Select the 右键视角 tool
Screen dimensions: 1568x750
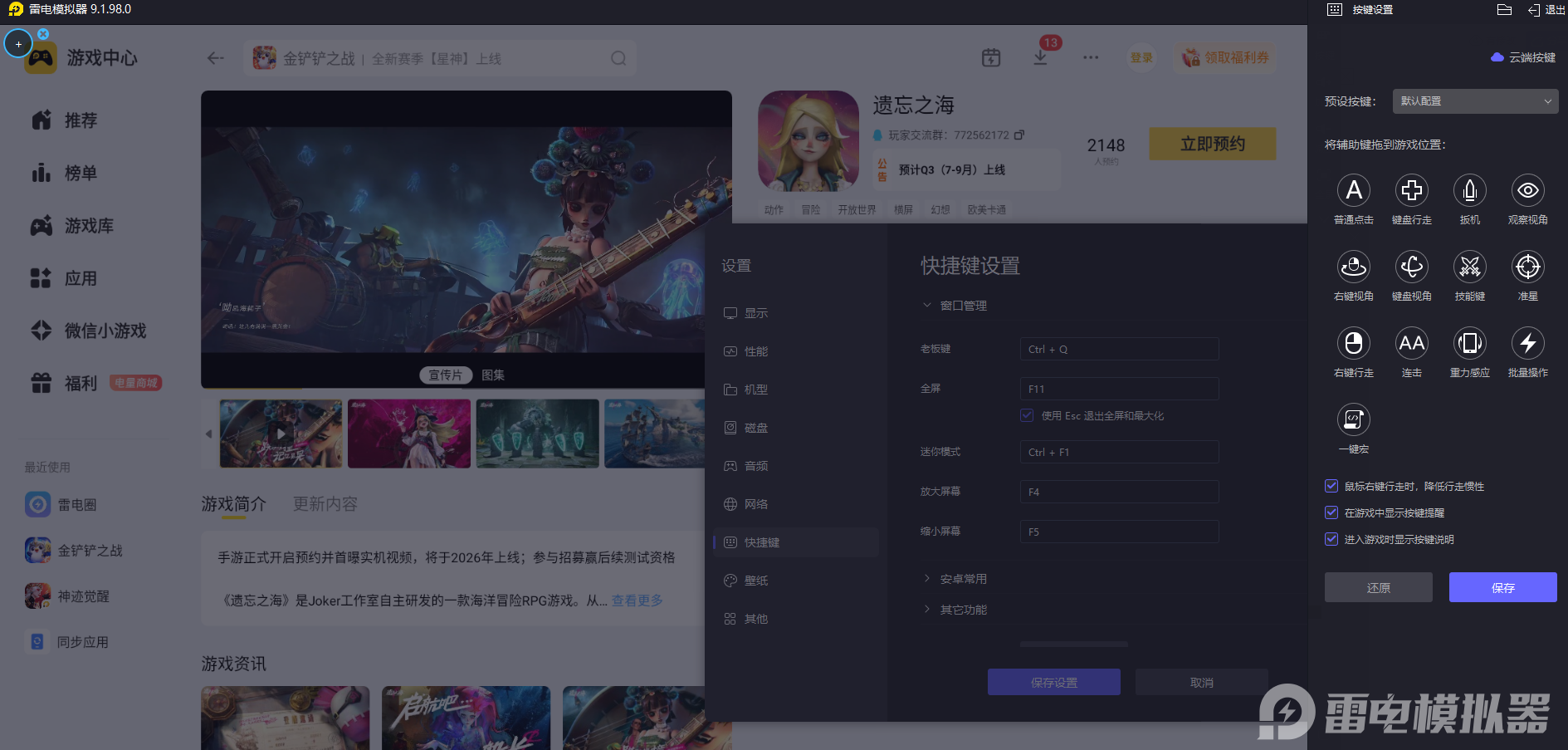click(x=1354, y=267)
